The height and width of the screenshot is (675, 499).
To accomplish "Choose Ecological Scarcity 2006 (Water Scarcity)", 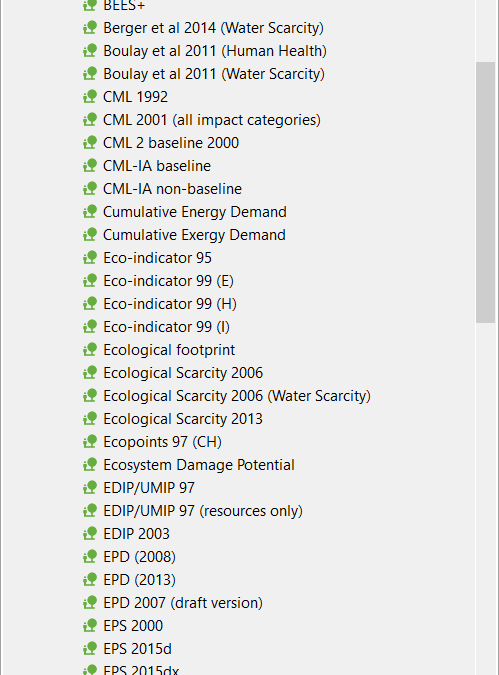I will click(237, 396).
